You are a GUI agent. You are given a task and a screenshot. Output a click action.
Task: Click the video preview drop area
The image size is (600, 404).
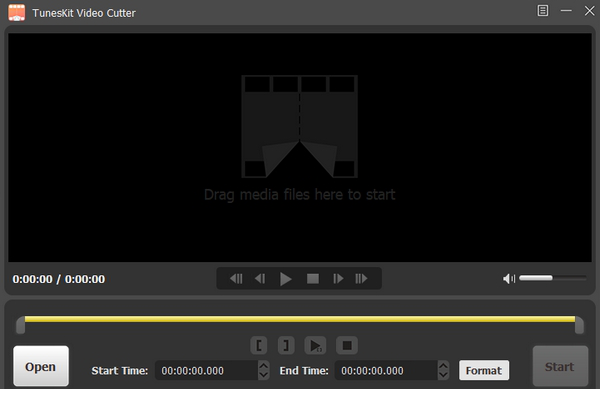(300, 147)
